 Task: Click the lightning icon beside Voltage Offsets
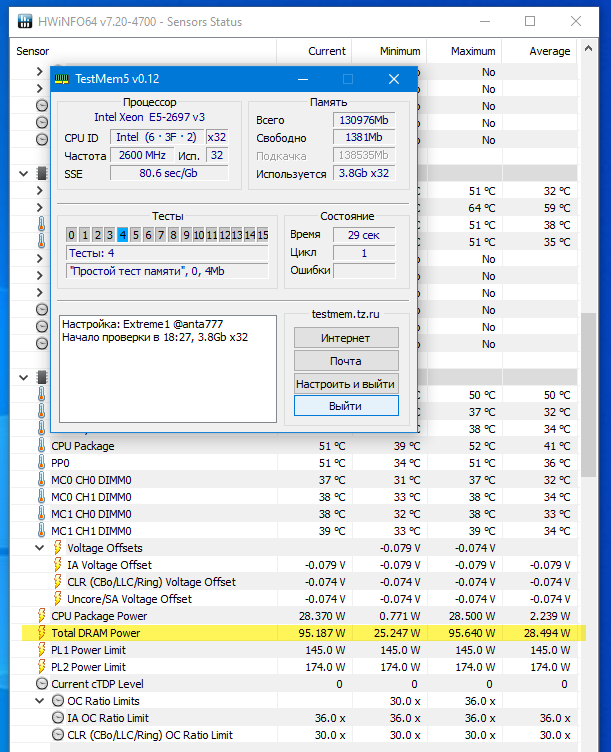pyautogui.click(x=58, y=548)
